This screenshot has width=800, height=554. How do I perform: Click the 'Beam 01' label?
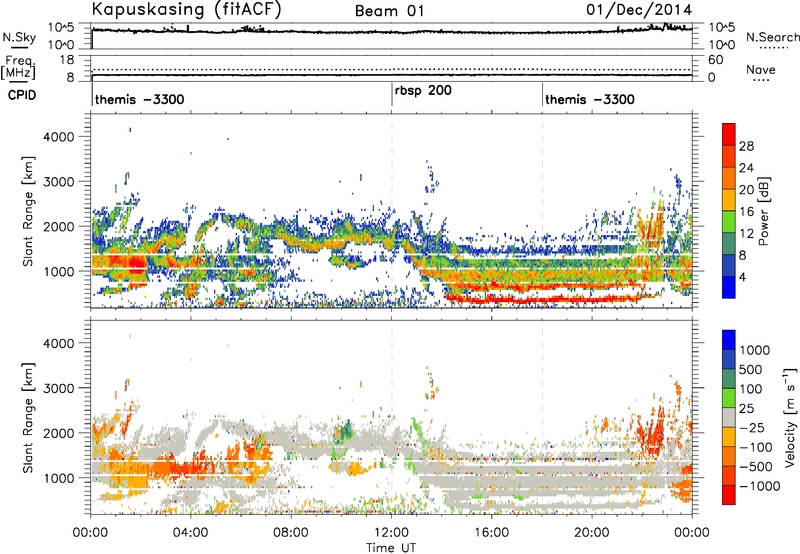[x=389, y=11]
